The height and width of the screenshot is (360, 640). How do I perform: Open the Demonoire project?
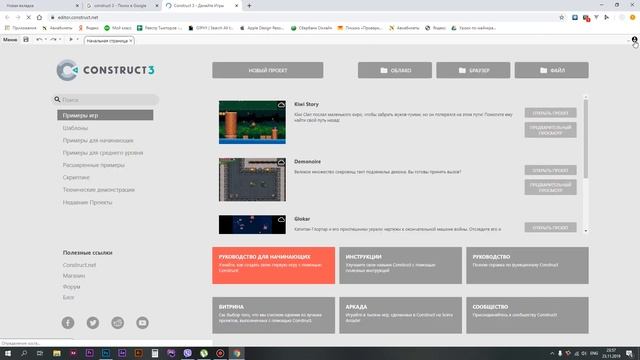click(550, 170)
